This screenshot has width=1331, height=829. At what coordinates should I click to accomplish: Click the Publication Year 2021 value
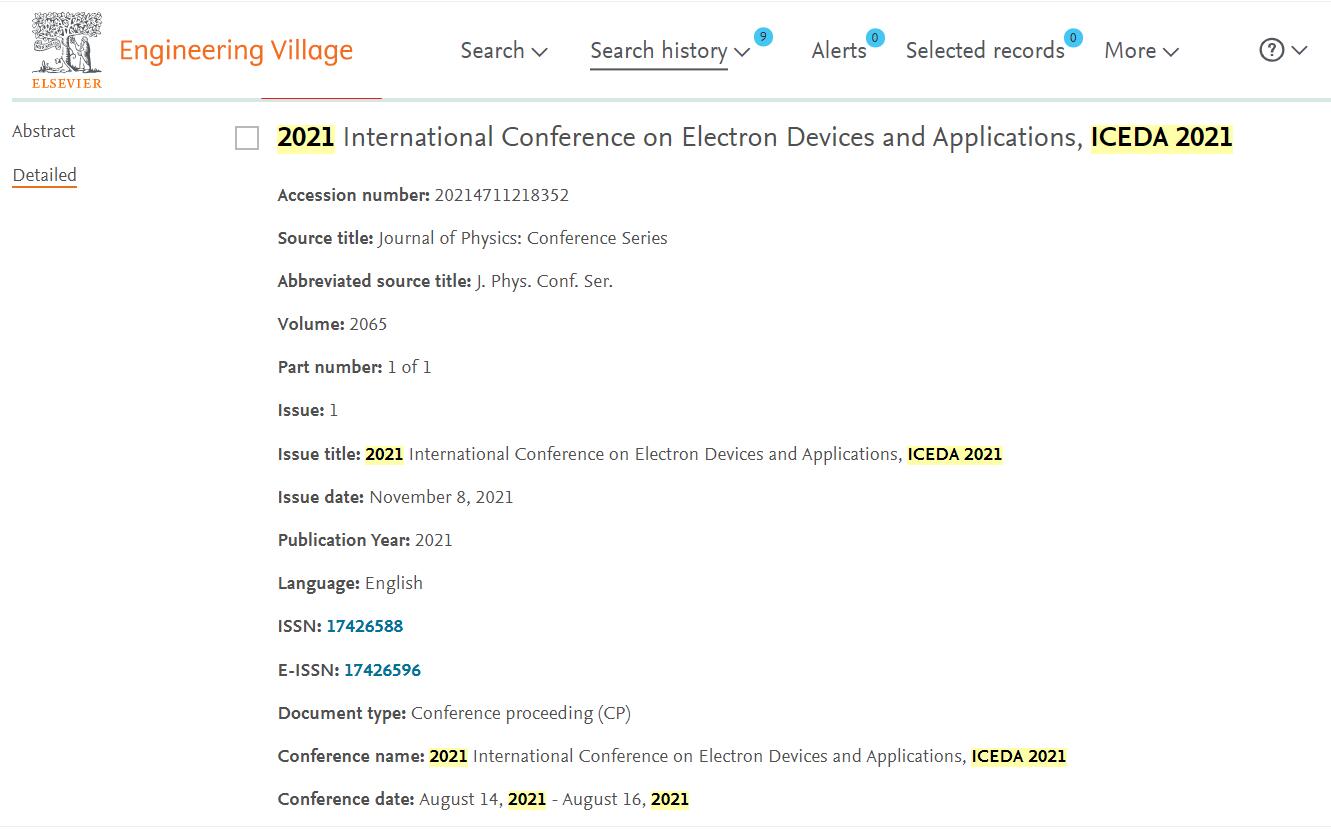tap(434, 540)
